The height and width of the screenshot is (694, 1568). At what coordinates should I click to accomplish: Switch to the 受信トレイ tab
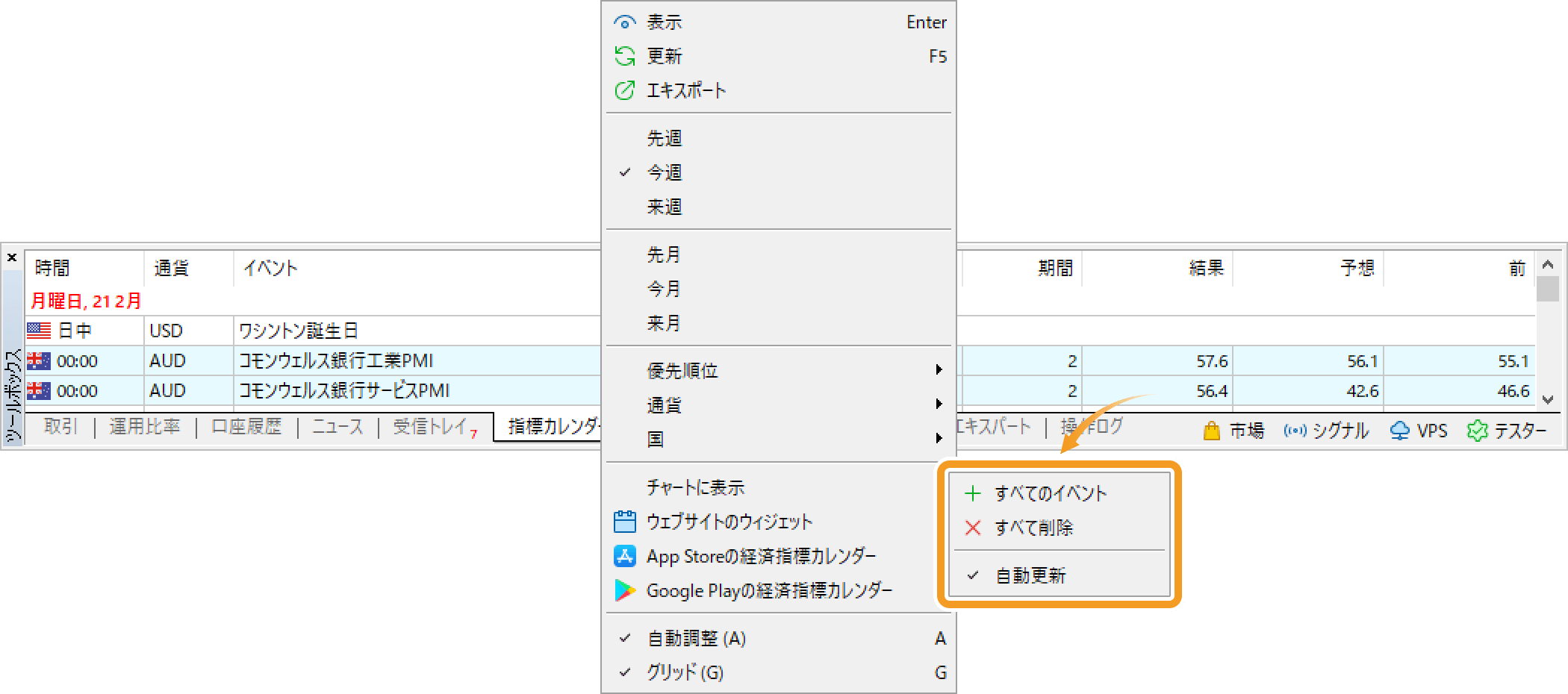[435, 427]
